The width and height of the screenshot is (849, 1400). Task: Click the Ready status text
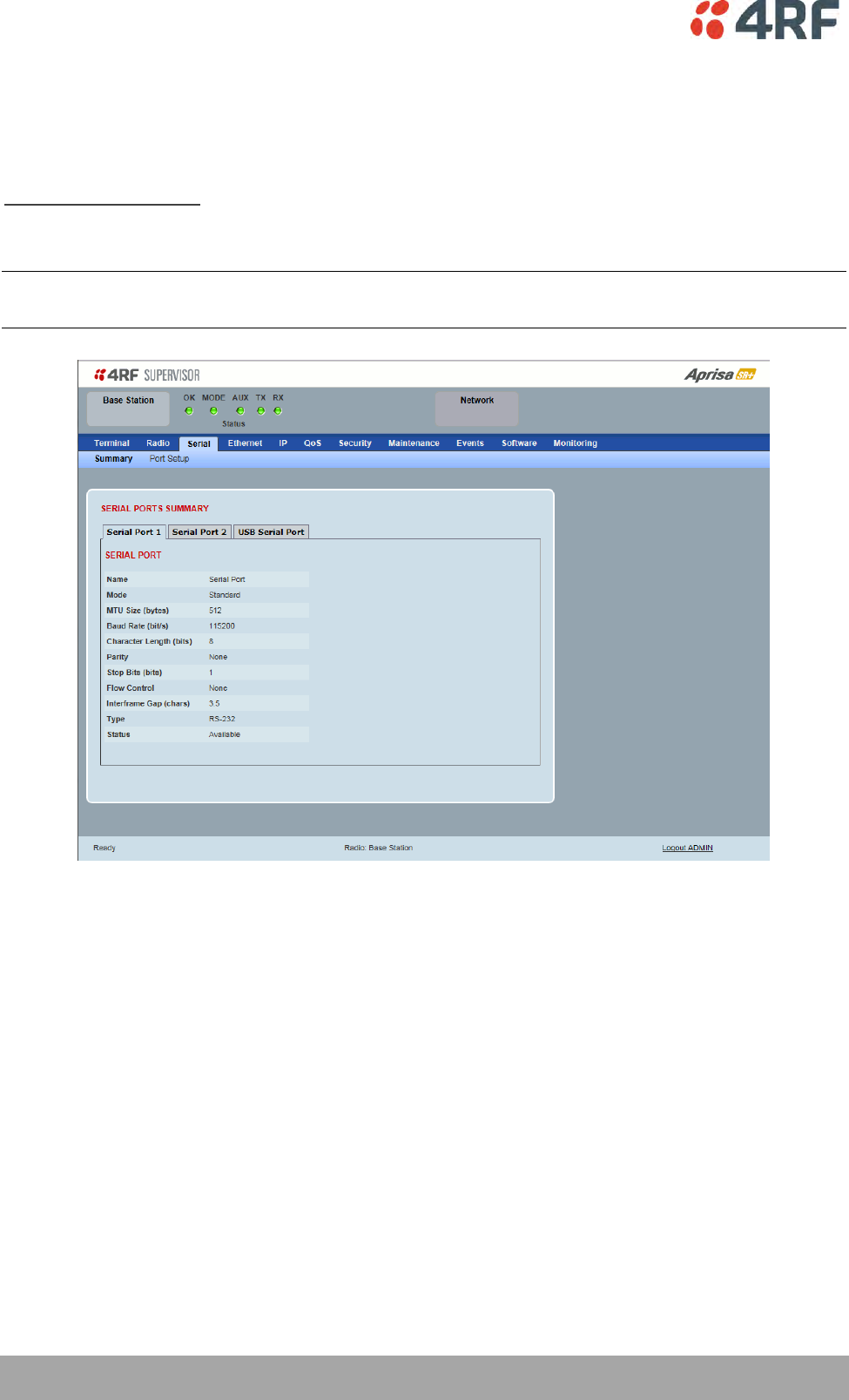tap(104, 848)
